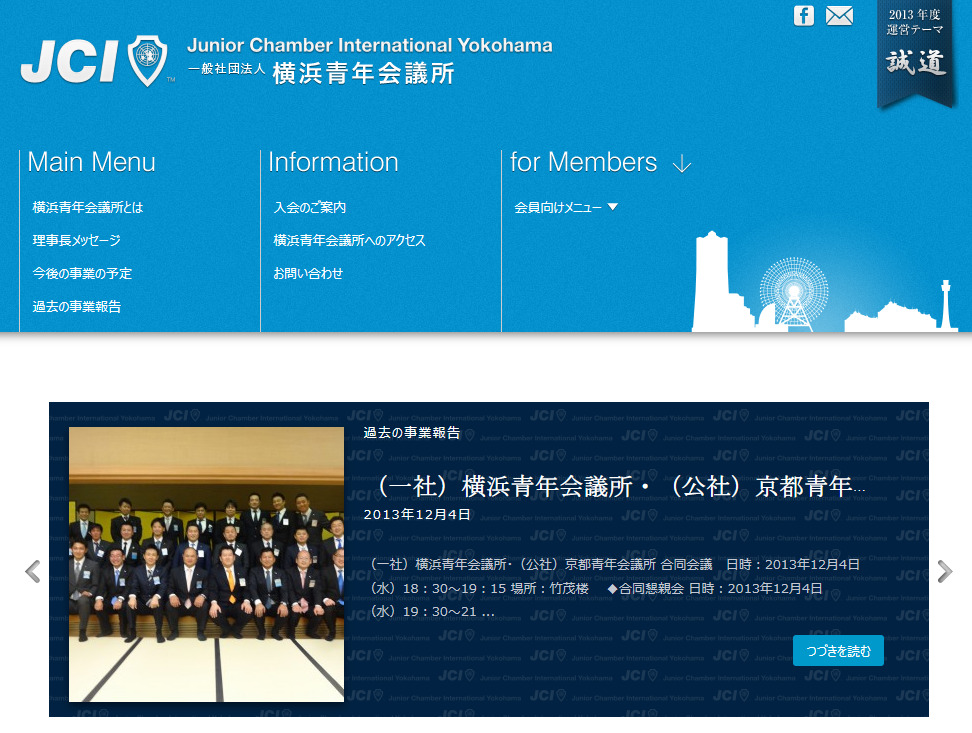Open 横浜青年会議所へのアクセス link
This screenshot has width=972, height=733.
pos(349,240)
